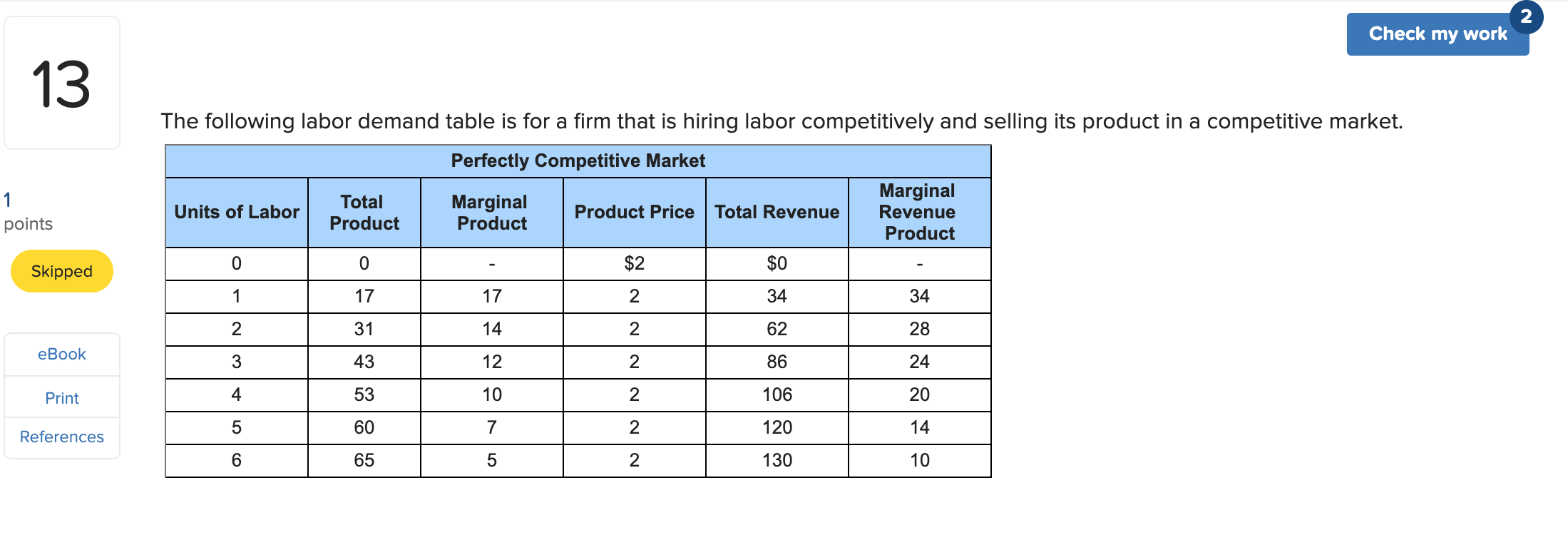The image size is (1568, 550).
Task: Open the References resource
Action: [x=61, y=437]
